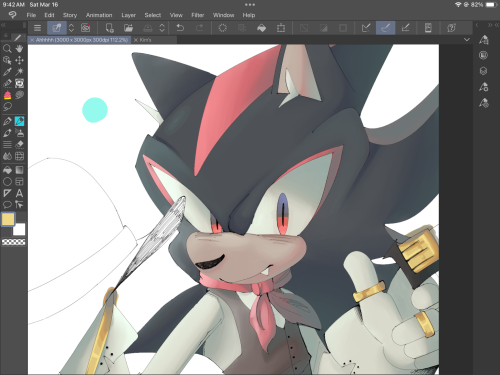This screenshot has height=375, width=500.
Task: Tap the three dots multitasking control
Action: point(250,5)
